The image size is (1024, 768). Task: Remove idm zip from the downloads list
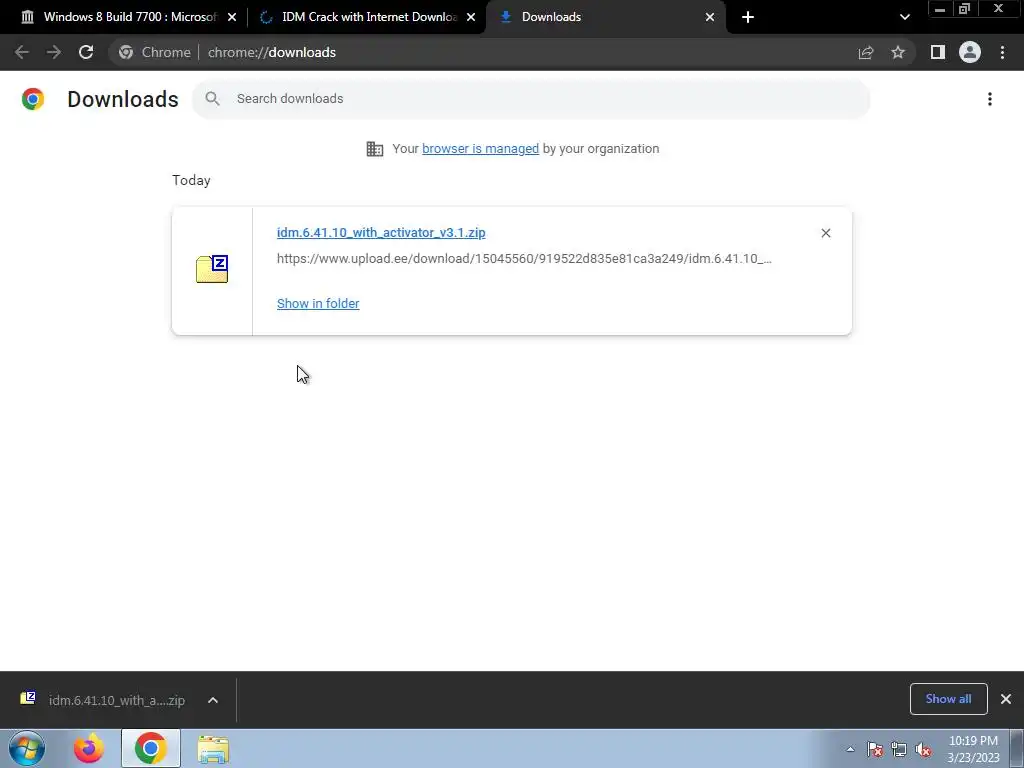(825, 233)
